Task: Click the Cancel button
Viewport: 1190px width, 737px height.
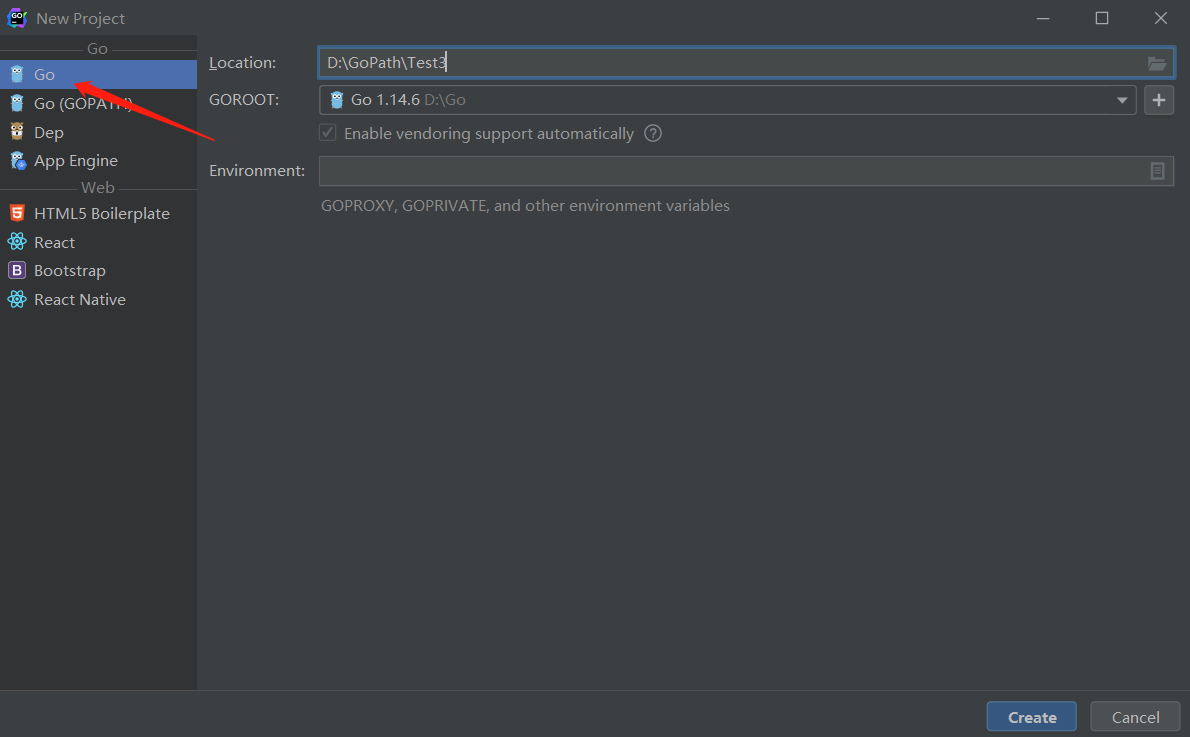Action: pos(1135,717)
